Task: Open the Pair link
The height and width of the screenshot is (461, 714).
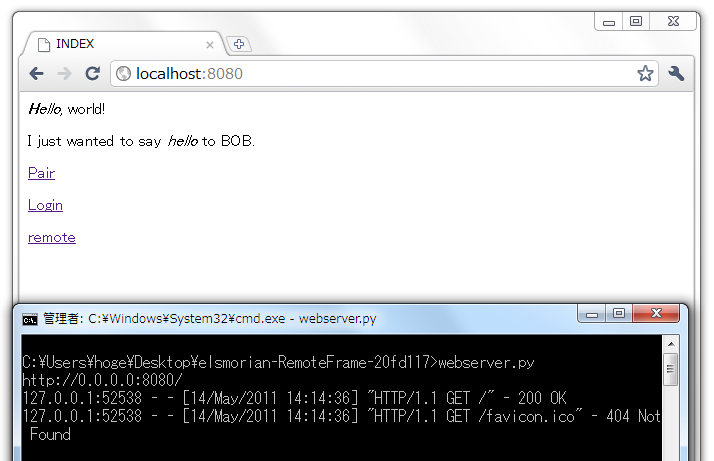Action: tap(41, 173)
